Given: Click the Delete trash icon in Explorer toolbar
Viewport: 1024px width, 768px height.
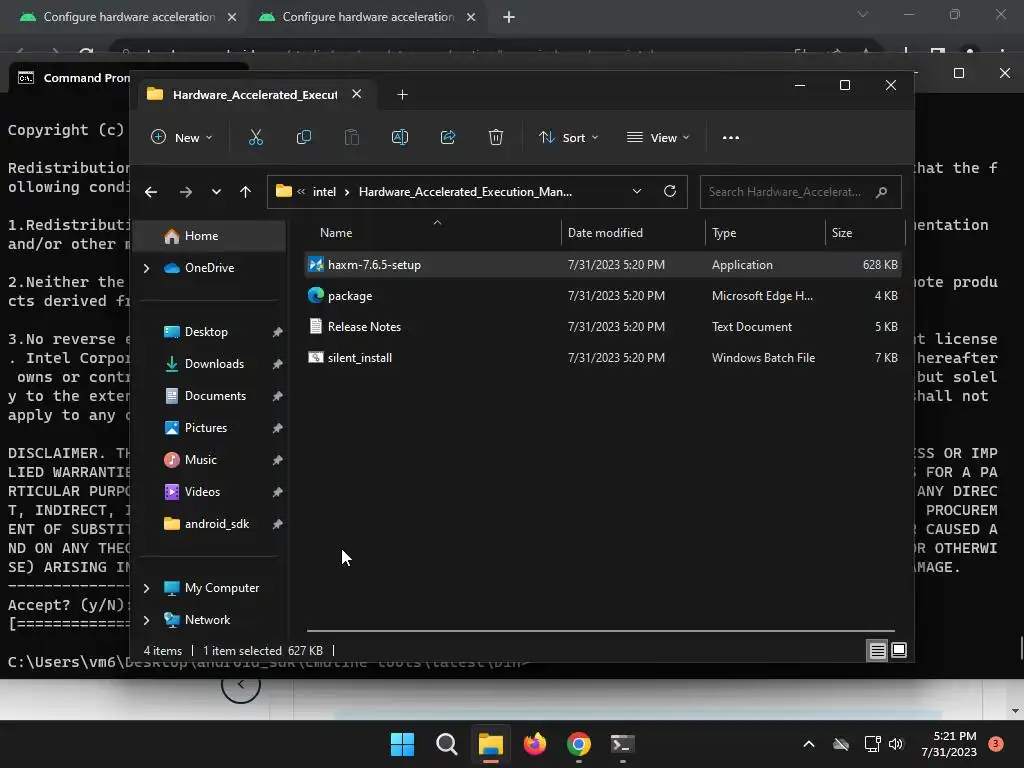Looking at the screenshot, I should click(496, 137).
